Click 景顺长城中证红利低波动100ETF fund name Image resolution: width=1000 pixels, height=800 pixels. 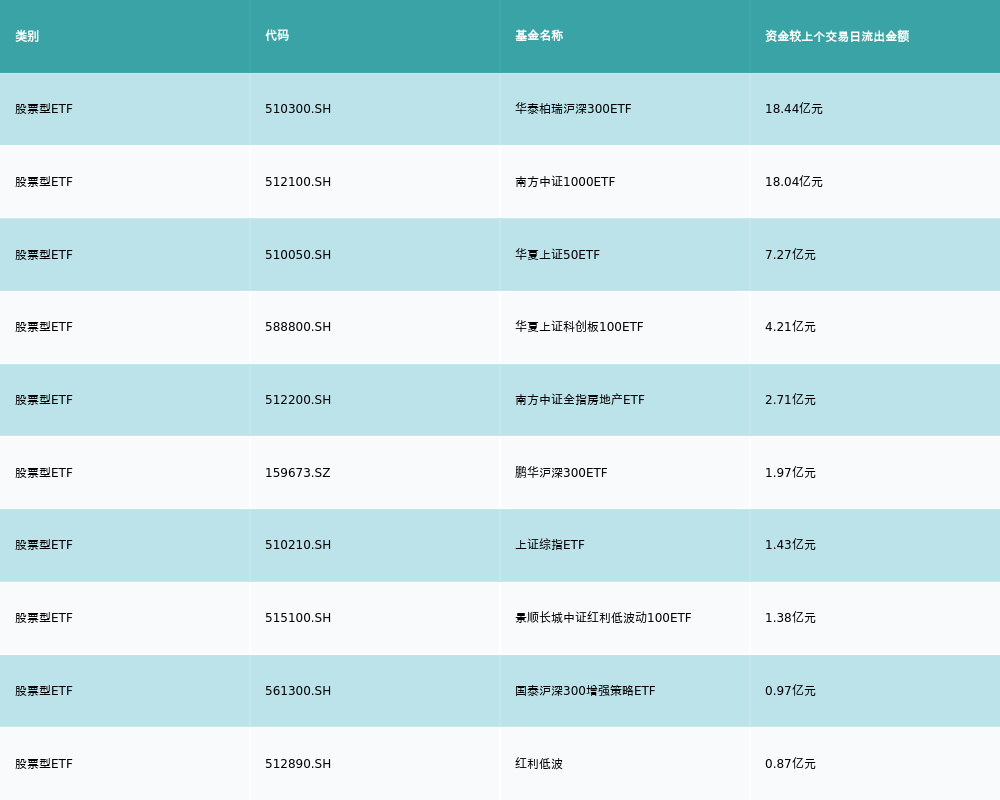coord(603,618)
